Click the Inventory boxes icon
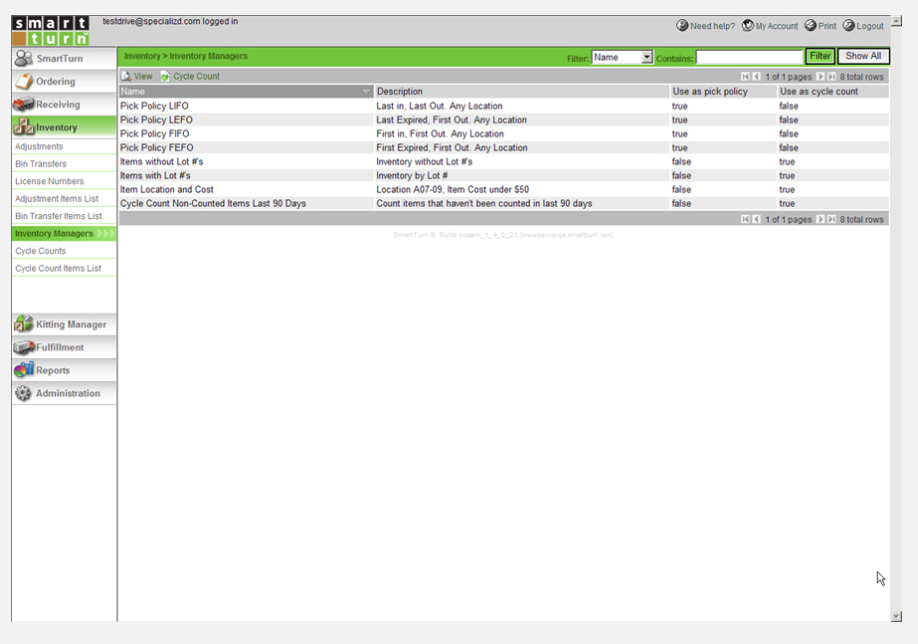This screenshot has height=644, width=918. point(24,127)
